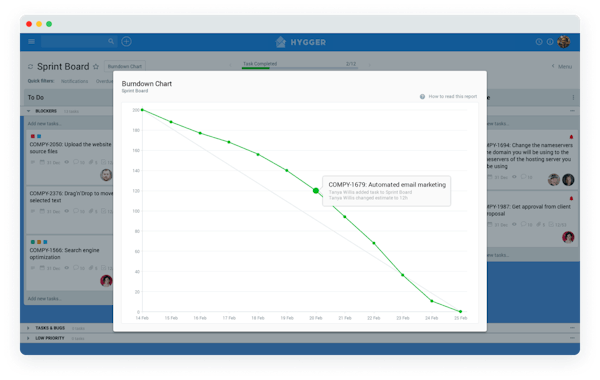Click the search magnifier icon

click(x=111, y=41)
